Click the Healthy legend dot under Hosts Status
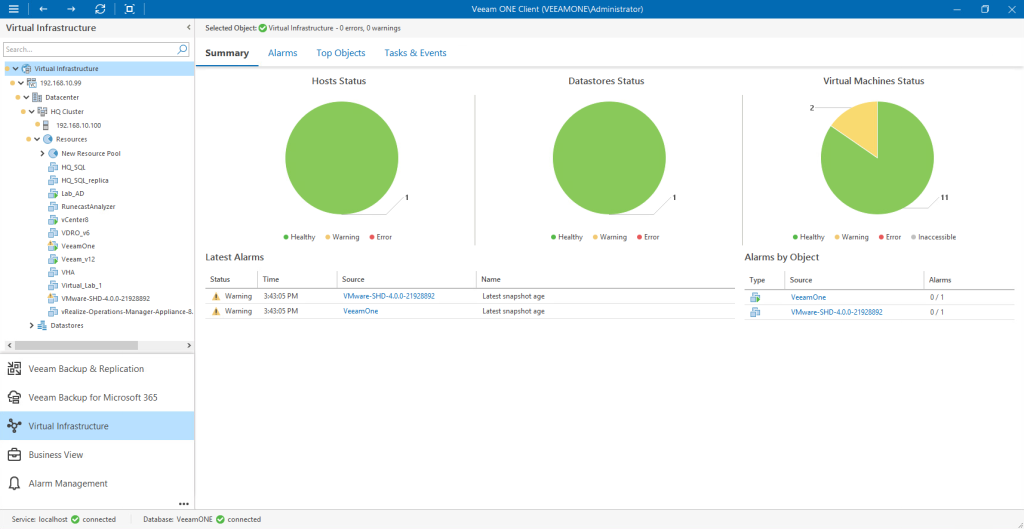This screenshot has width=1024, height=529. 286,237
